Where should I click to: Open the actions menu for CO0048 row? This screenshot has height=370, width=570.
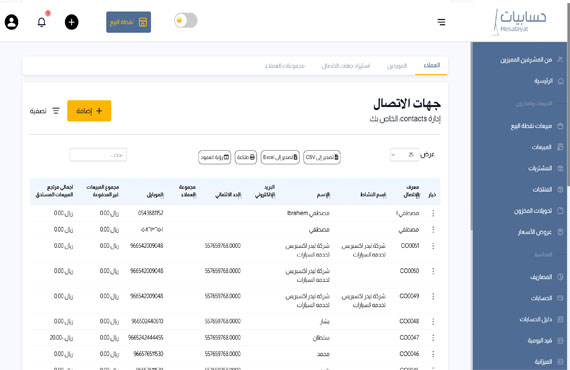pos(433,322)
